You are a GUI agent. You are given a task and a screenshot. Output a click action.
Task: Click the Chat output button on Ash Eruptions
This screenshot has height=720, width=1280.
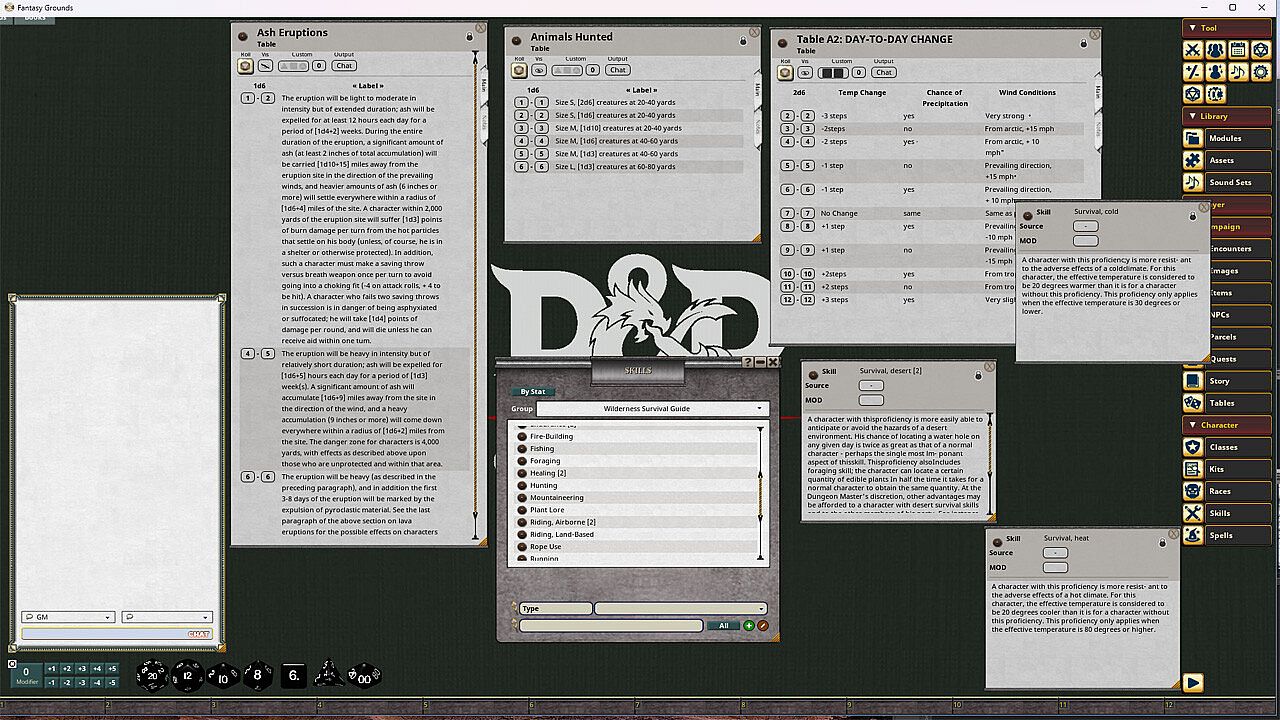[344, 66]
